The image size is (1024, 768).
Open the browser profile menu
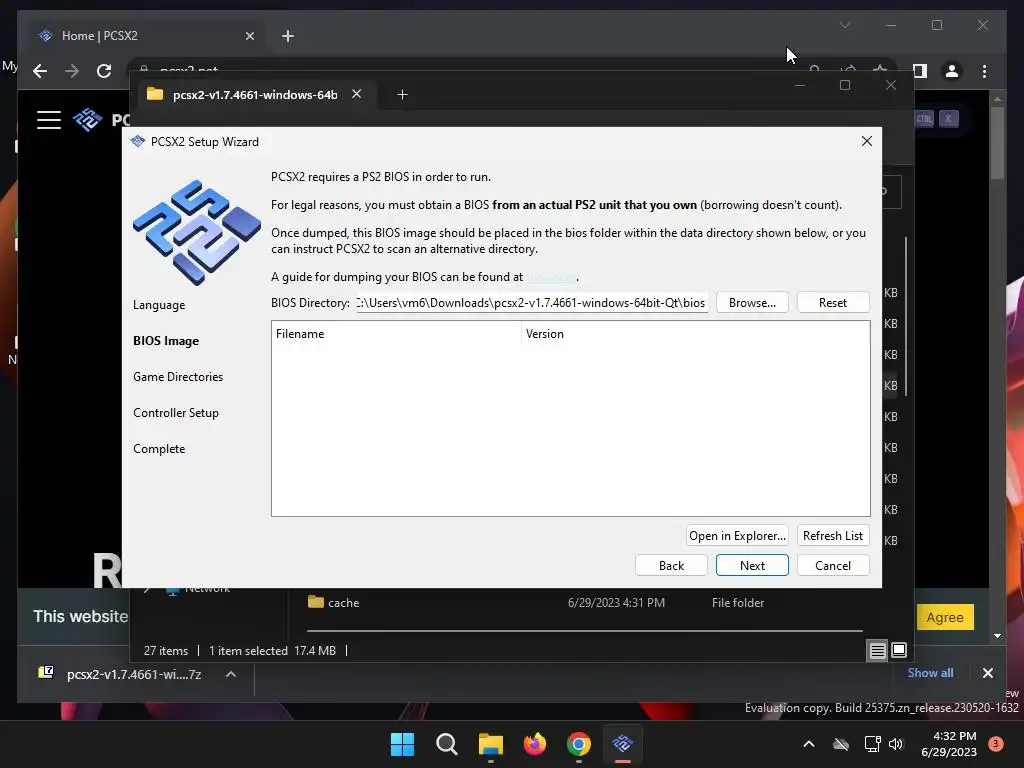pos(952,71)
